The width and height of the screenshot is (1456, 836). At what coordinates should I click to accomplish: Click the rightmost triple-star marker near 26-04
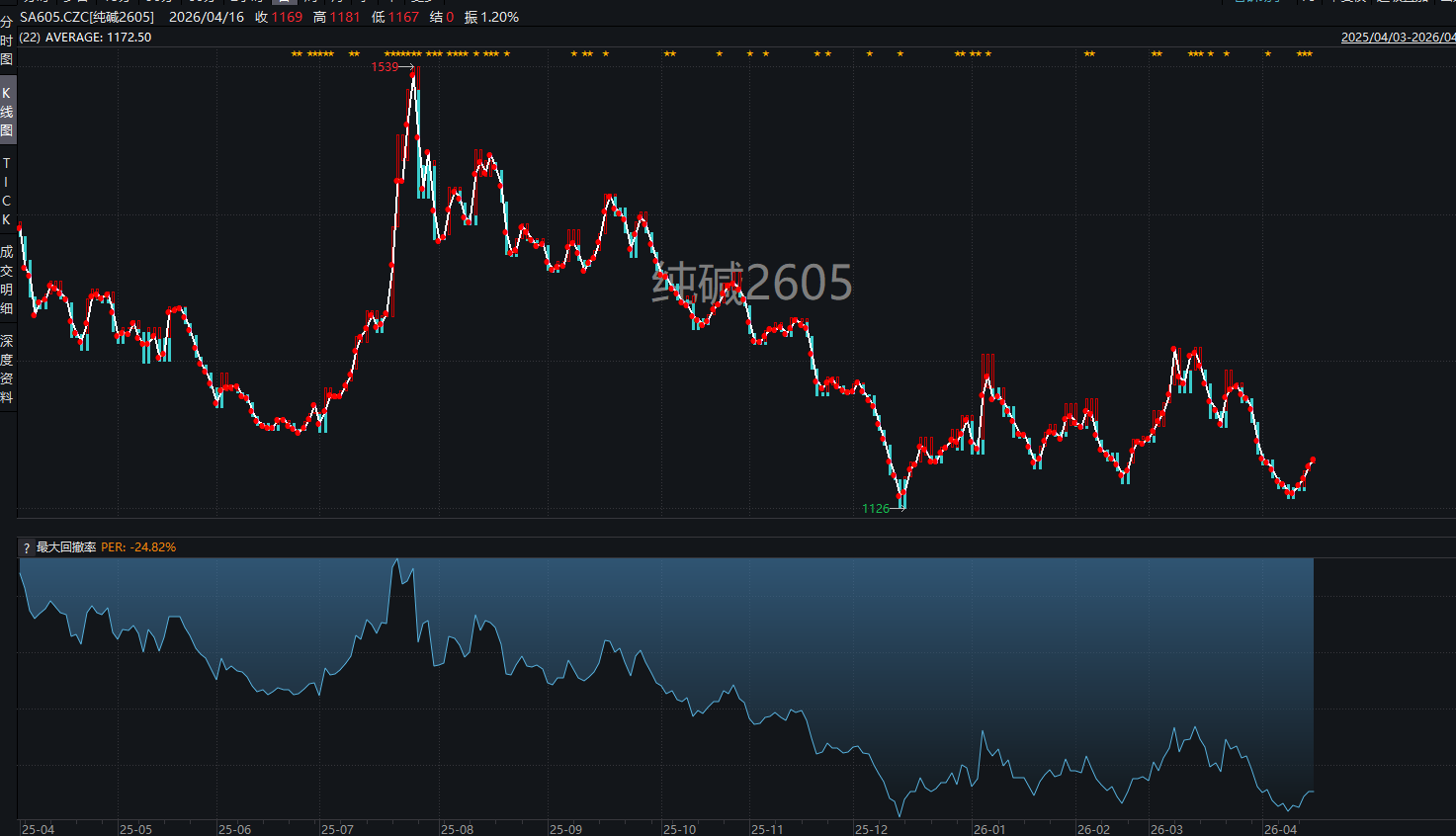(1305, 54)
